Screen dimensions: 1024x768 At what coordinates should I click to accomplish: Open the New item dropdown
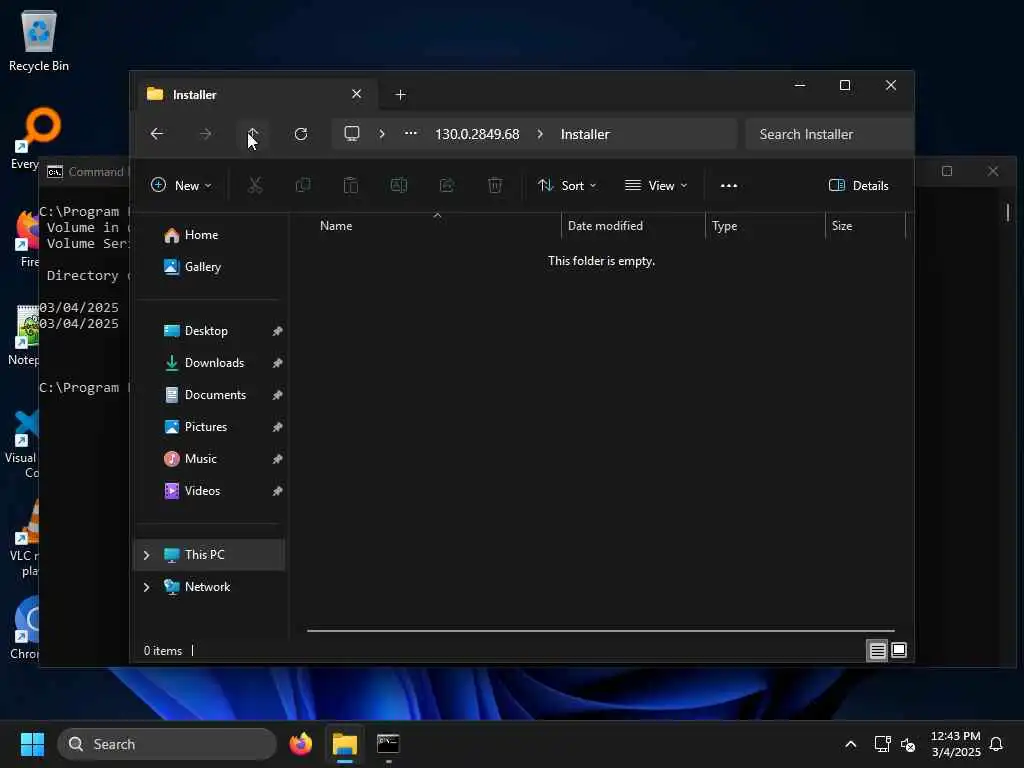coord(181,185)
